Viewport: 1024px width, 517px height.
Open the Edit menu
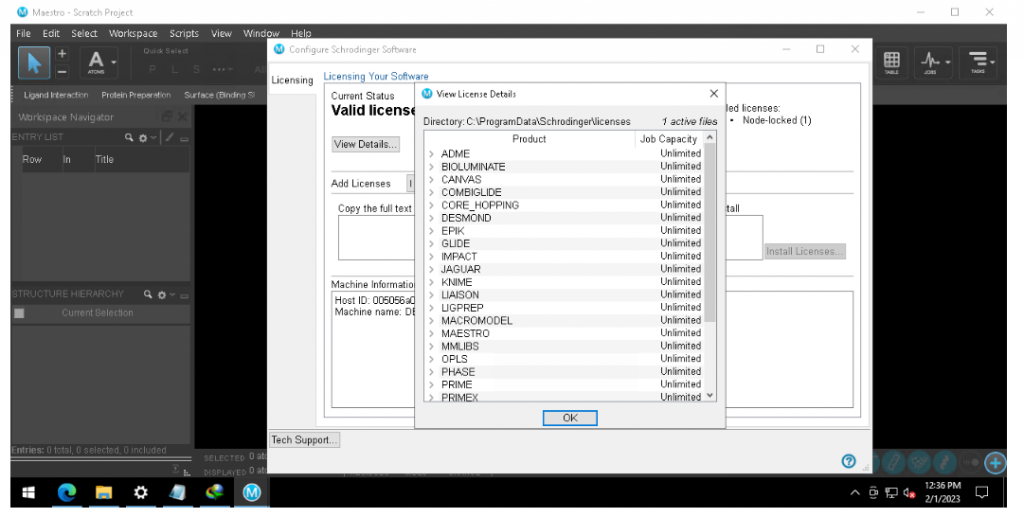point(51,33)
